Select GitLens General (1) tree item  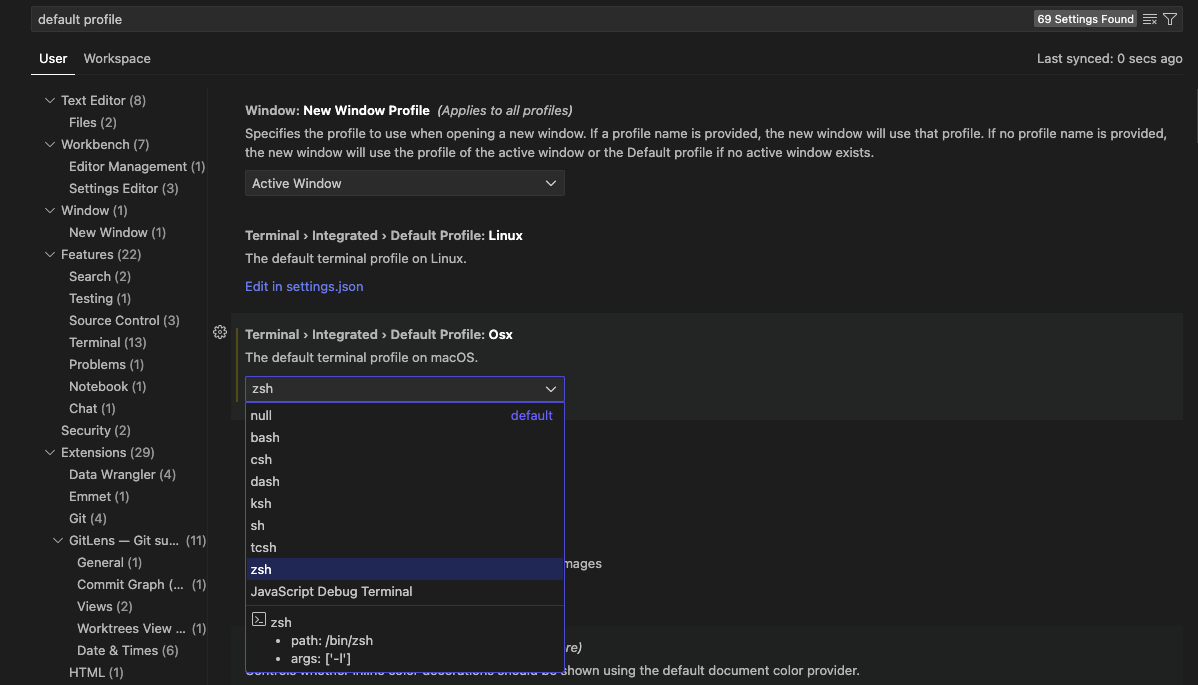tap(109, 563)
